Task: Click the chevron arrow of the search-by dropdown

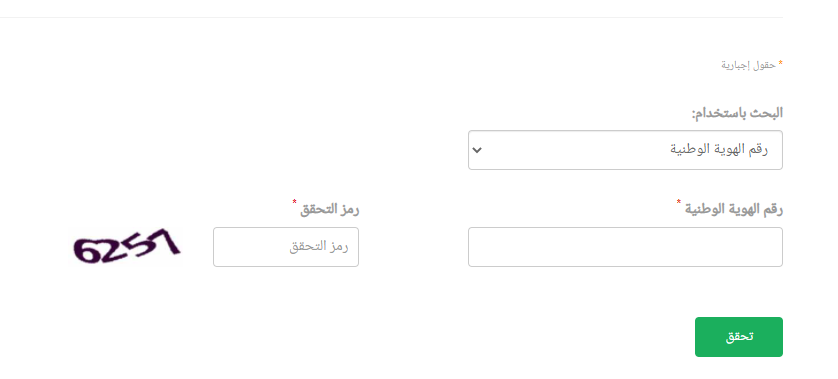Action: point(477,150)
